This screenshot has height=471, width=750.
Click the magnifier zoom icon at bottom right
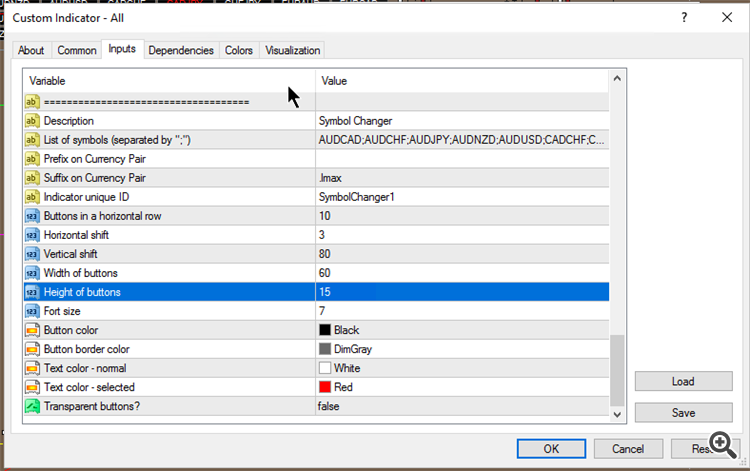coord(723,445)
